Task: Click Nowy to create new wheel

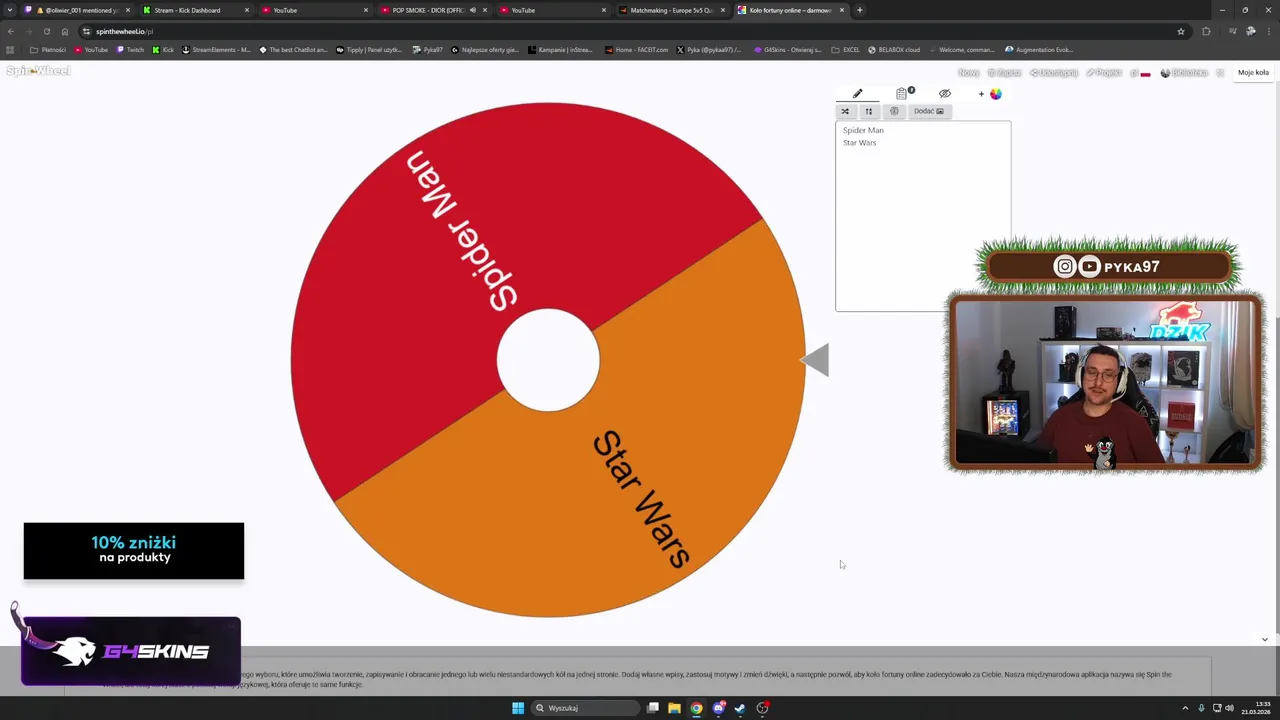Action: click(x=968, y=73)
